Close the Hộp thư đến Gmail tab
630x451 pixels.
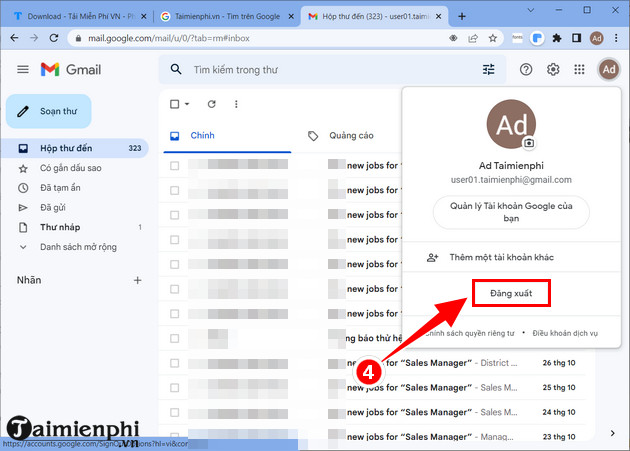coord(438,16)
